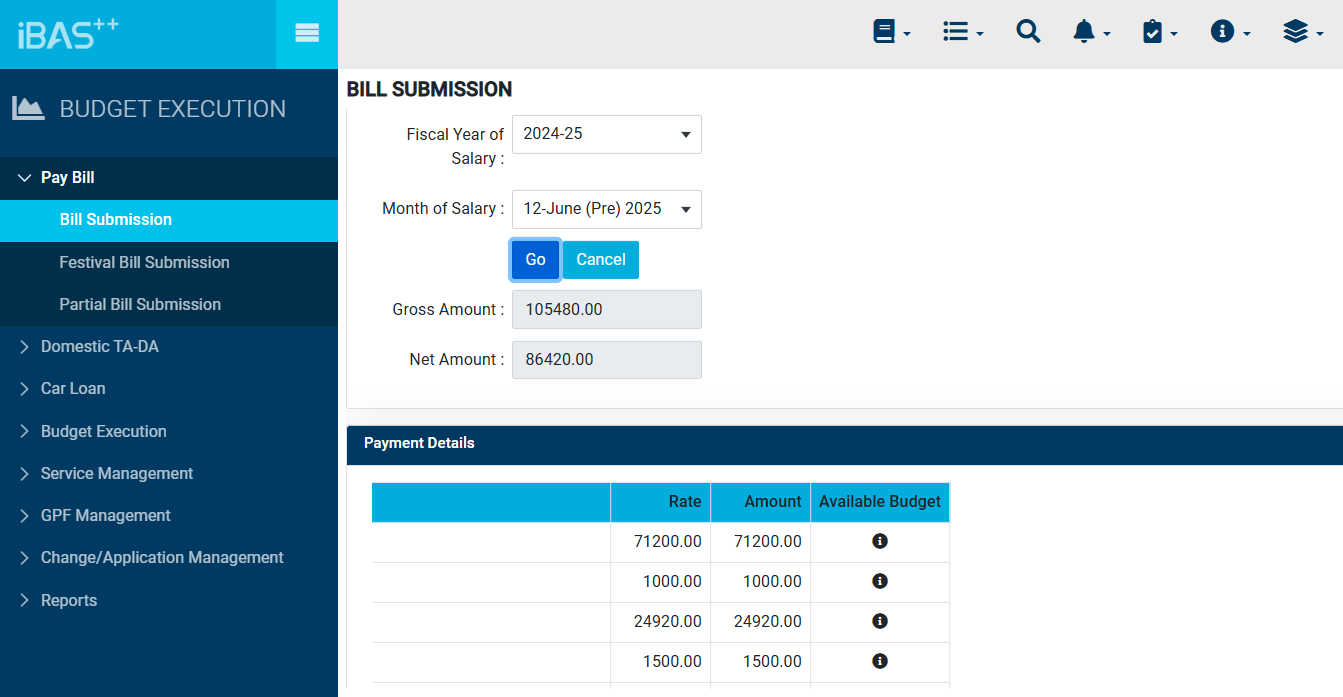Expand the GPF Management section
The width and height of the screenshot is (1343, 697).
(x=105, y=516)
